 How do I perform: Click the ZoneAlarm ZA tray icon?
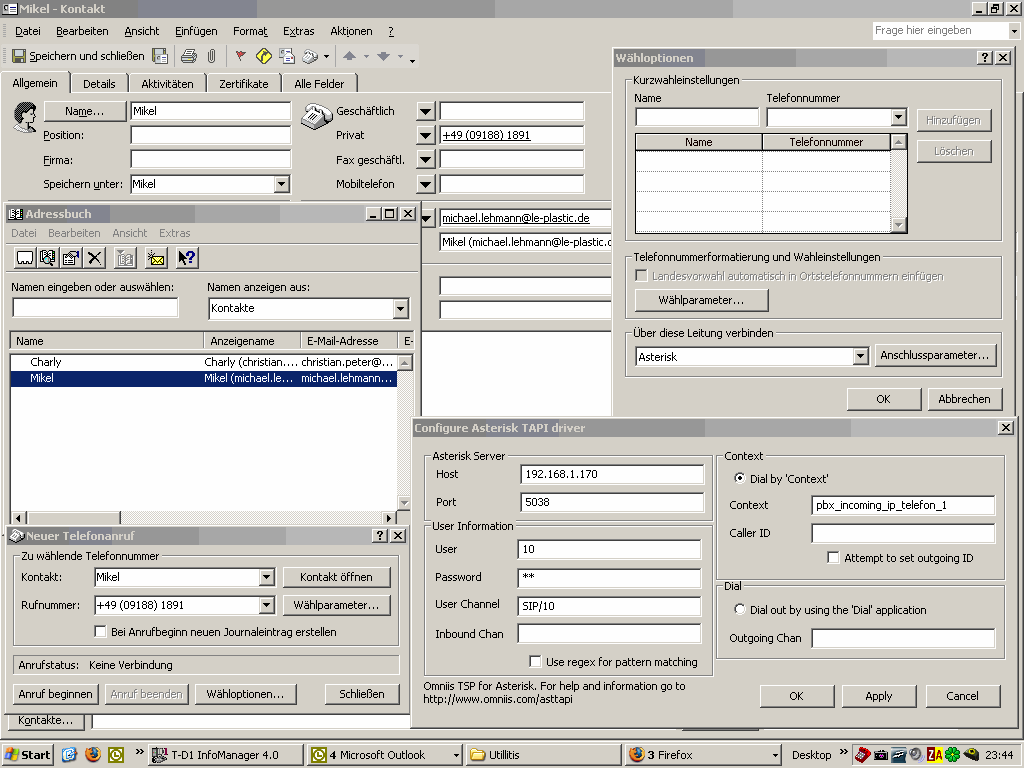pos(935,755)
